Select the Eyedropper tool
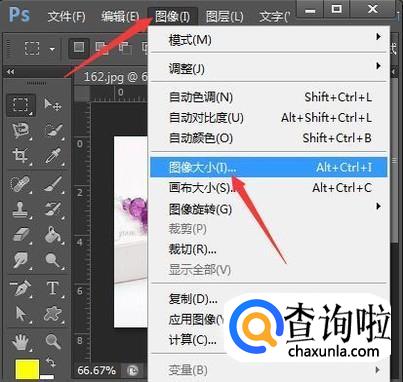This screenshot has width=403, height=382. (x=52, y=156)
